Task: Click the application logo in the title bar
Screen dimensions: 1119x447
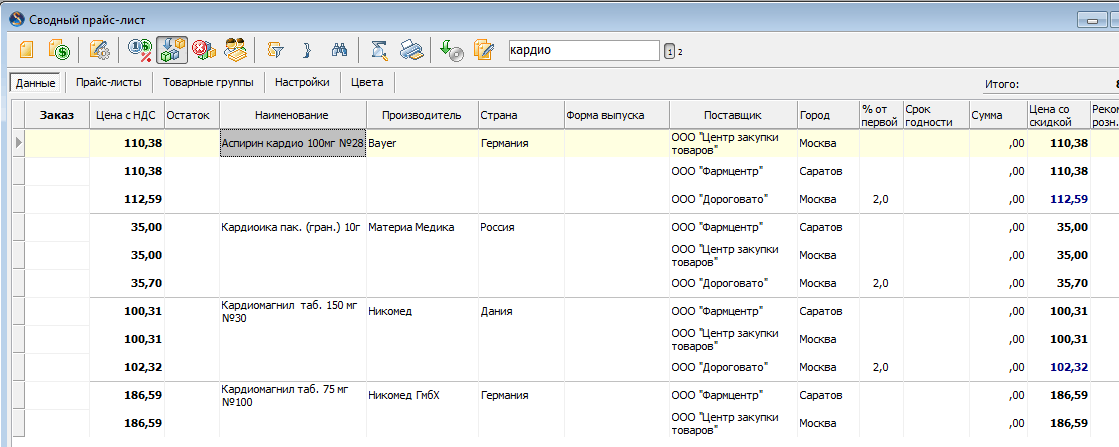Action: [17, 18]
